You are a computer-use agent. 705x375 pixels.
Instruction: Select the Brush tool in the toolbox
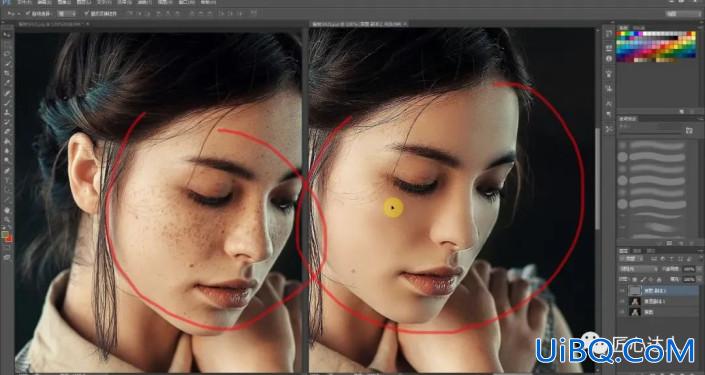pyautogui.click(x=8, y=103)
